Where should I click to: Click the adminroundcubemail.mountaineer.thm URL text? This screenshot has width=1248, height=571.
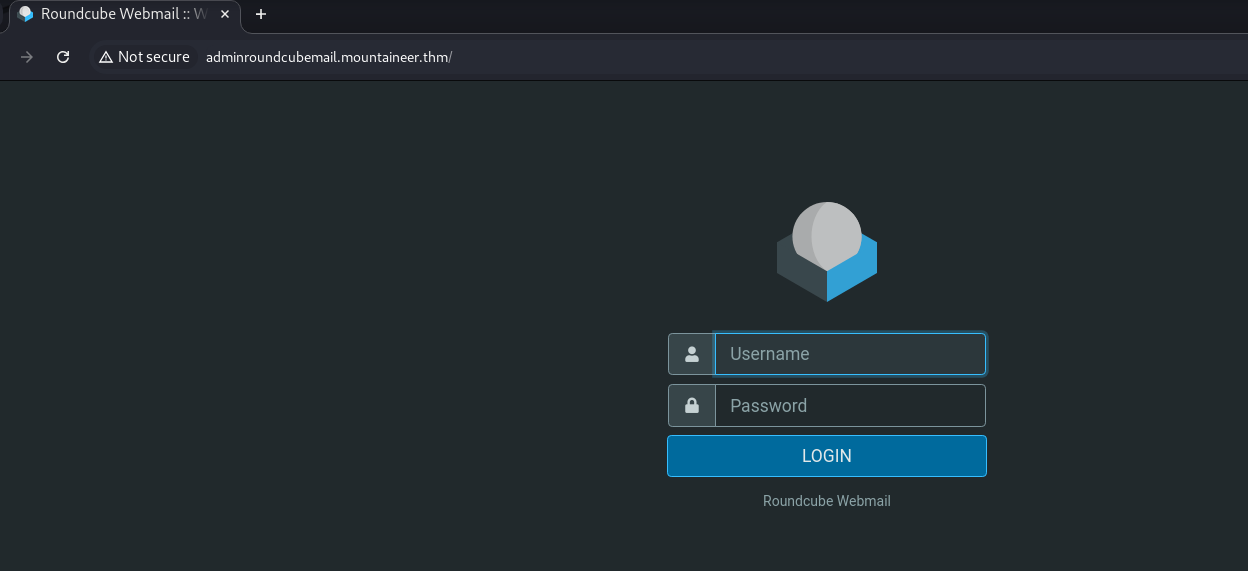[x=328, y=57]
